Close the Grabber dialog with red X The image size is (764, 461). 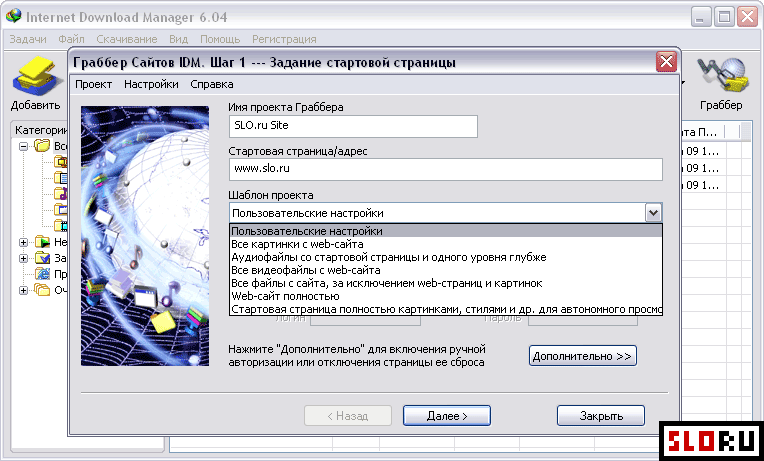point(666,62)
